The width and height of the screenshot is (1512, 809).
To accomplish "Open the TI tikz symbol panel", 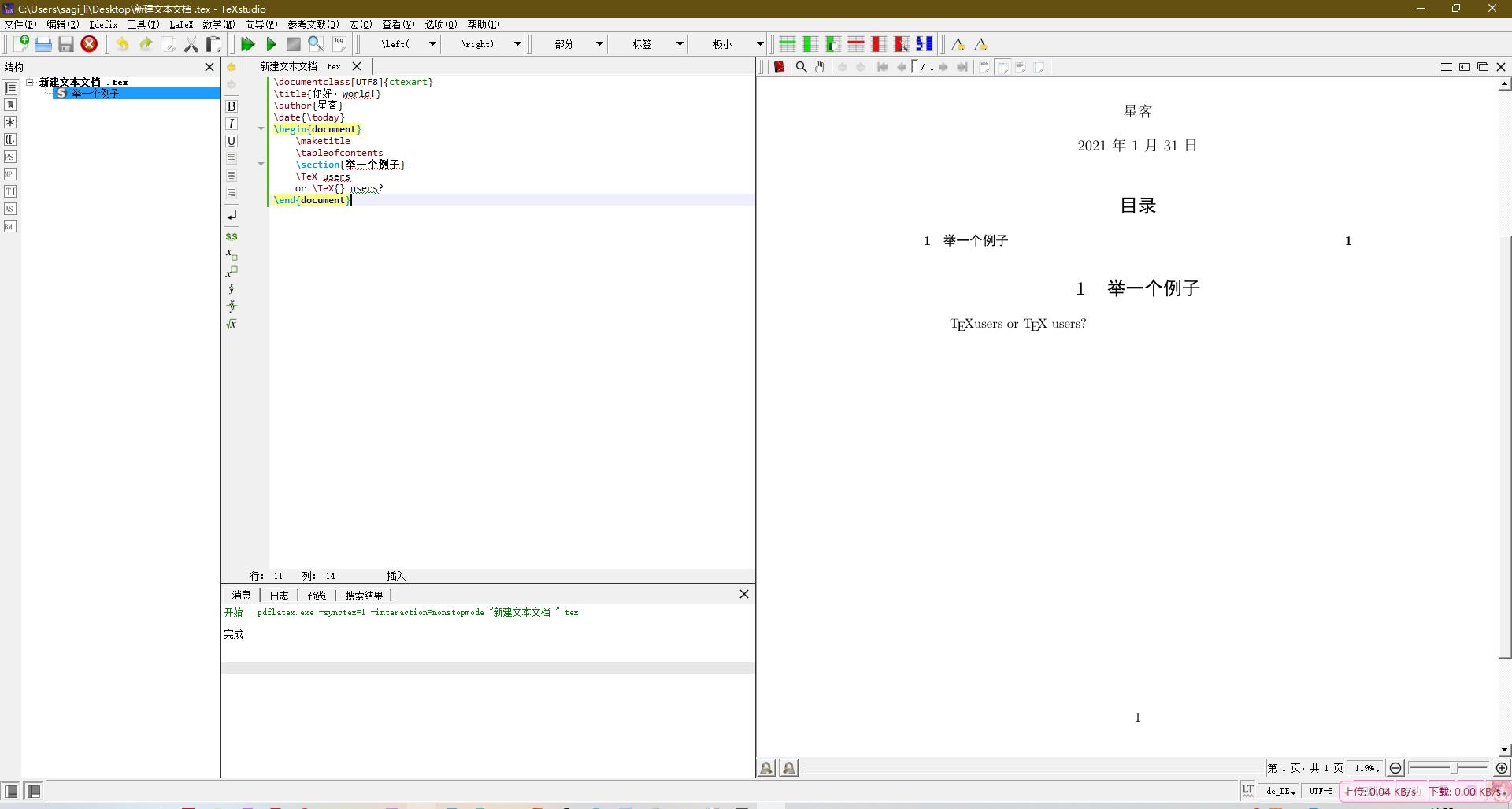I will (x=10, y=191).
